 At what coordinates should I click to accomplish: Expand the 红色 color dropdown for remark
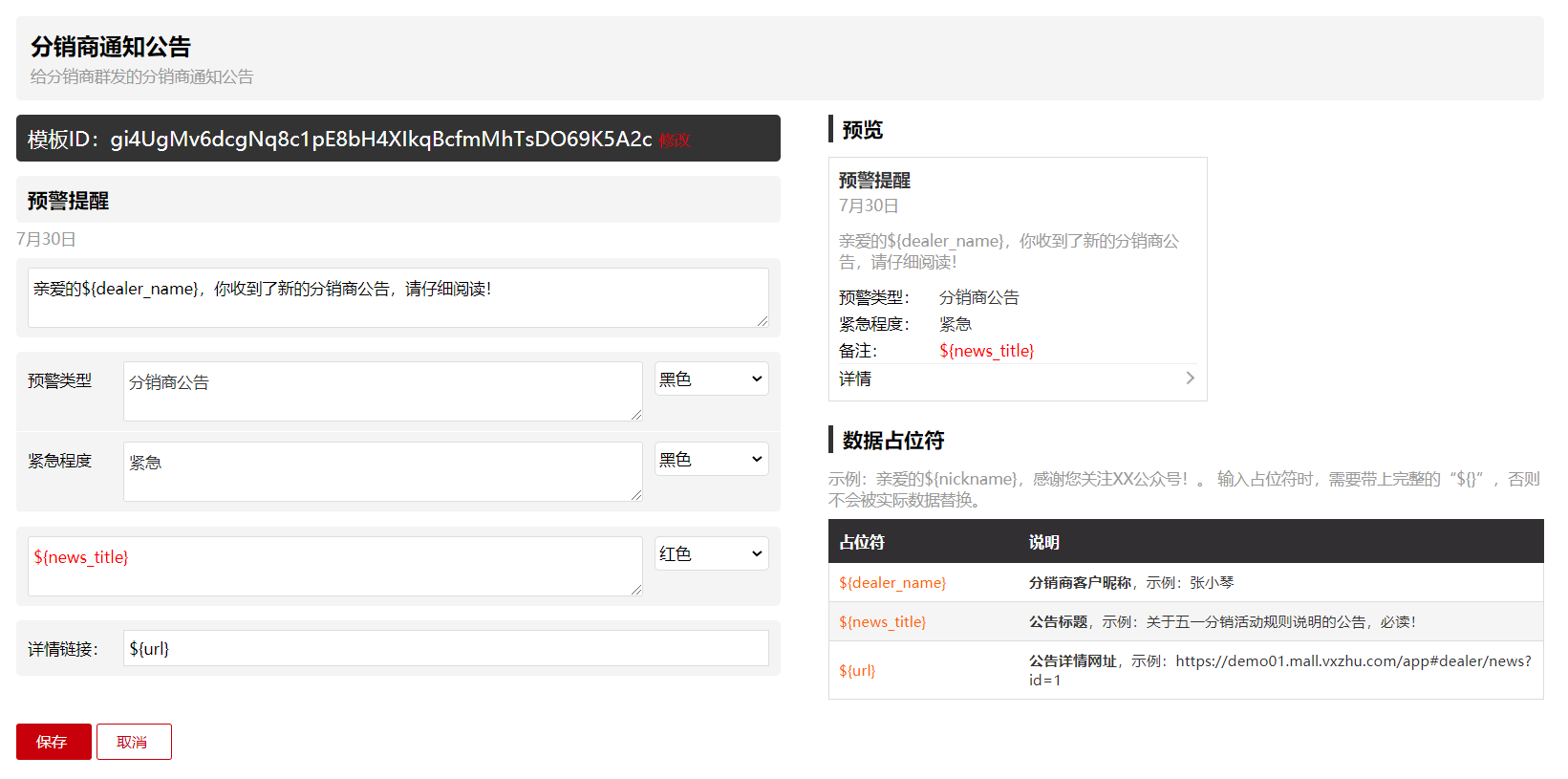711,554
